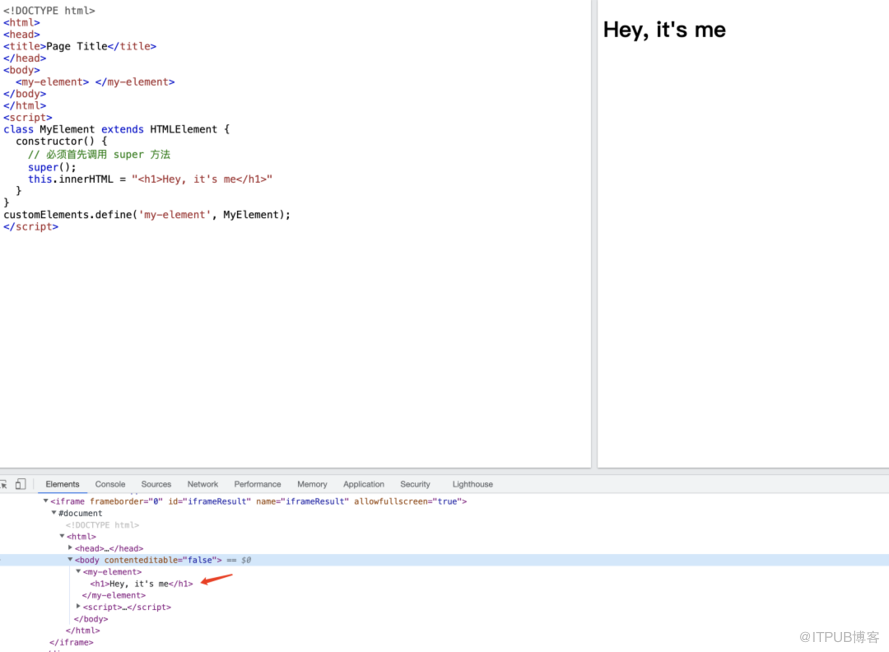Switch to the Application tab
This screenshot has height=652, width=889.
click(x=363, y=484)
